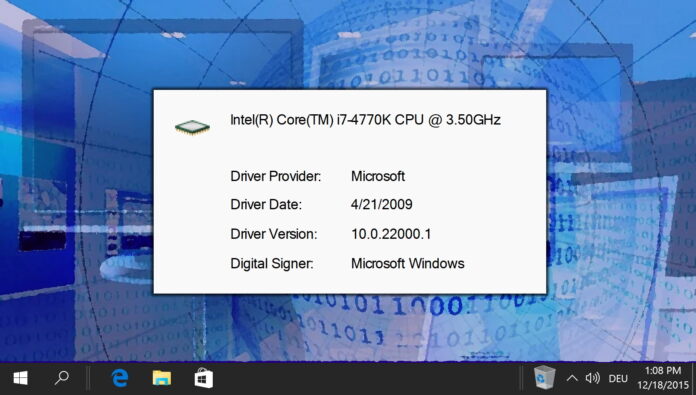Open the Windows Start menu
696x395 pixels.
pyautogui.click(x=20, y=379)
